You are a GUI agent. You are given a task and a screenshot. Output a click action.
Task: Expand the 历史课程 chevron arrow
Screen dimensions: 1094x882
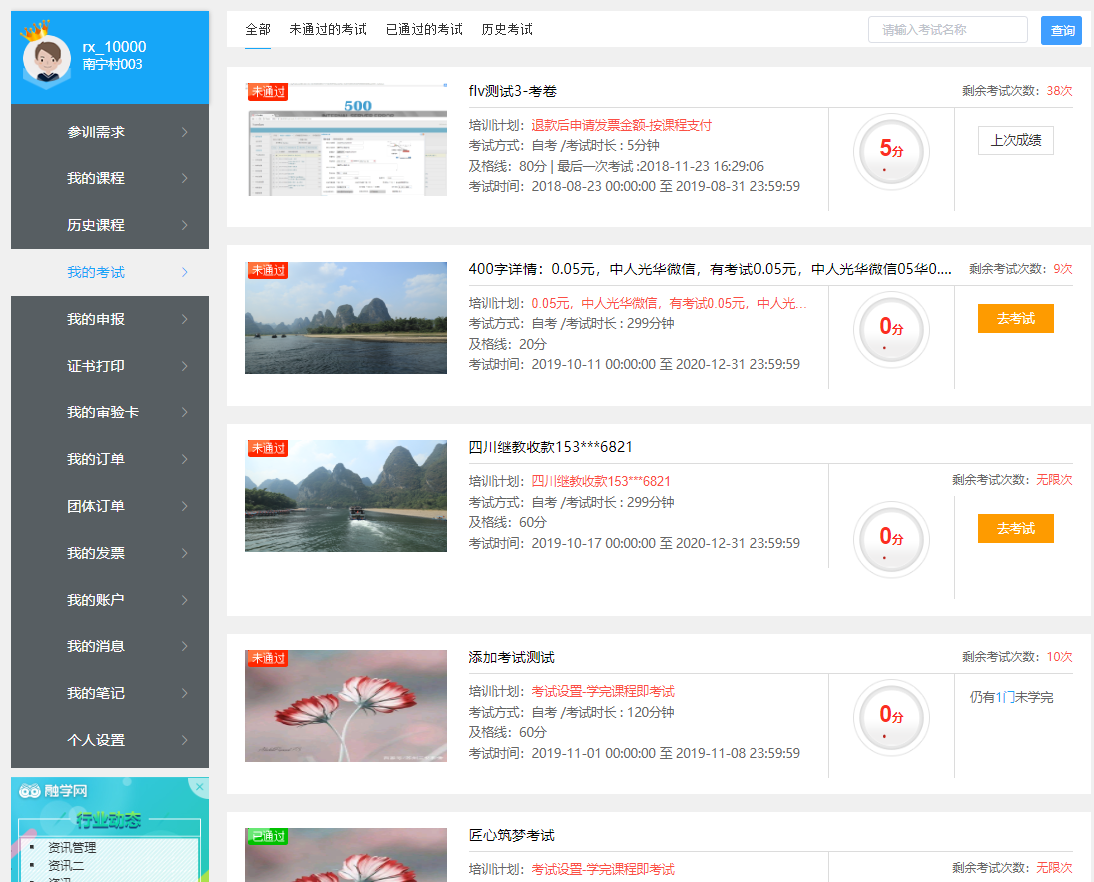(185, 225)
